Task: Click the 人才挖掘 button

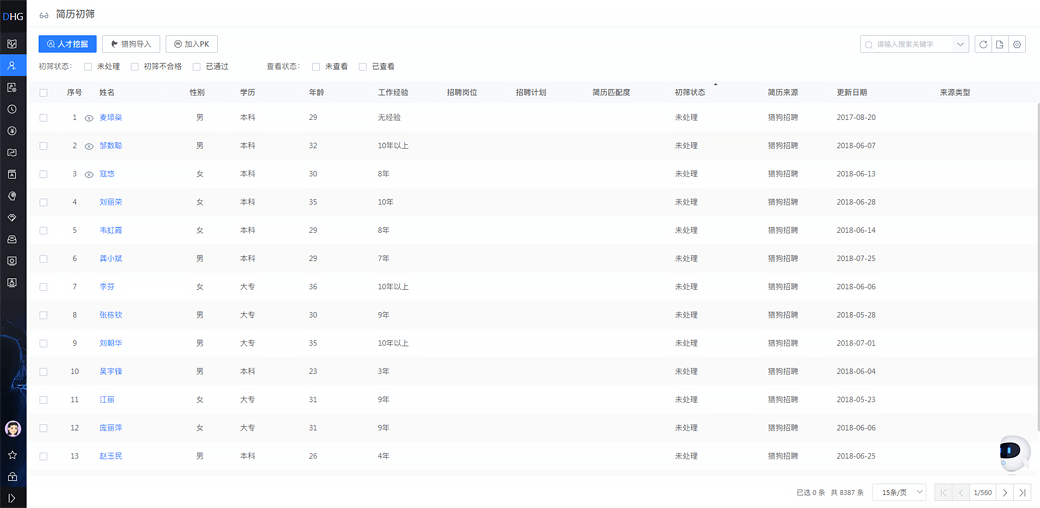Action: click(x=67, y=44)
